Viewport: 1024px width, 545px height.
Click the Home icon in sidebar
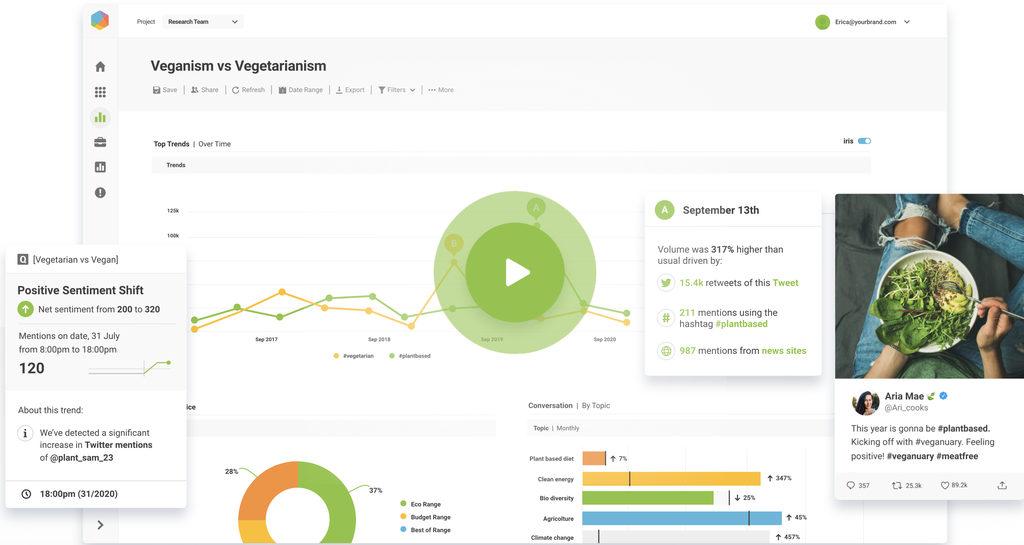coord(100,67)
